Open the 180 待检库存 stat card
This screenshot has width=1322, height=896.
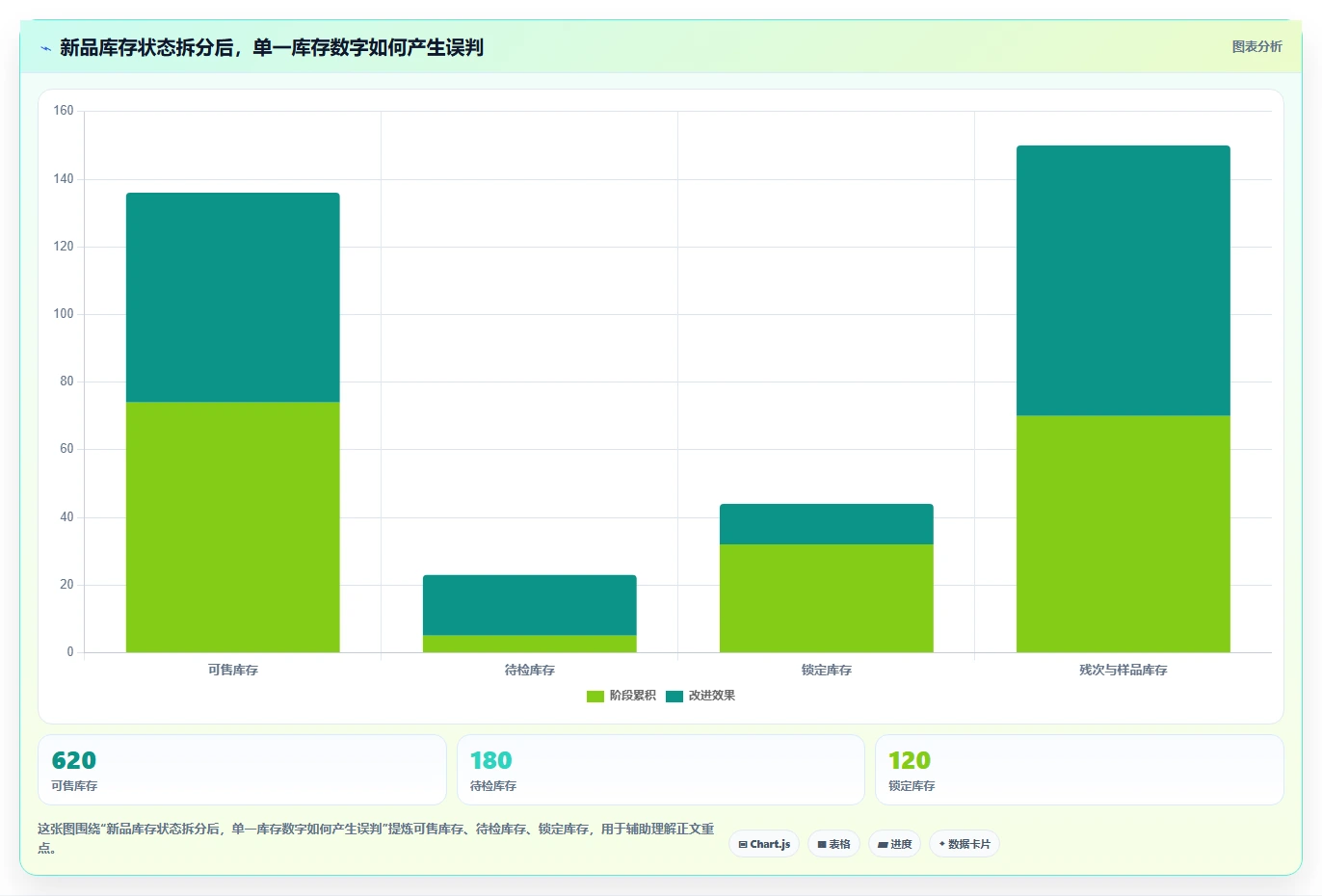coord(661,770)
